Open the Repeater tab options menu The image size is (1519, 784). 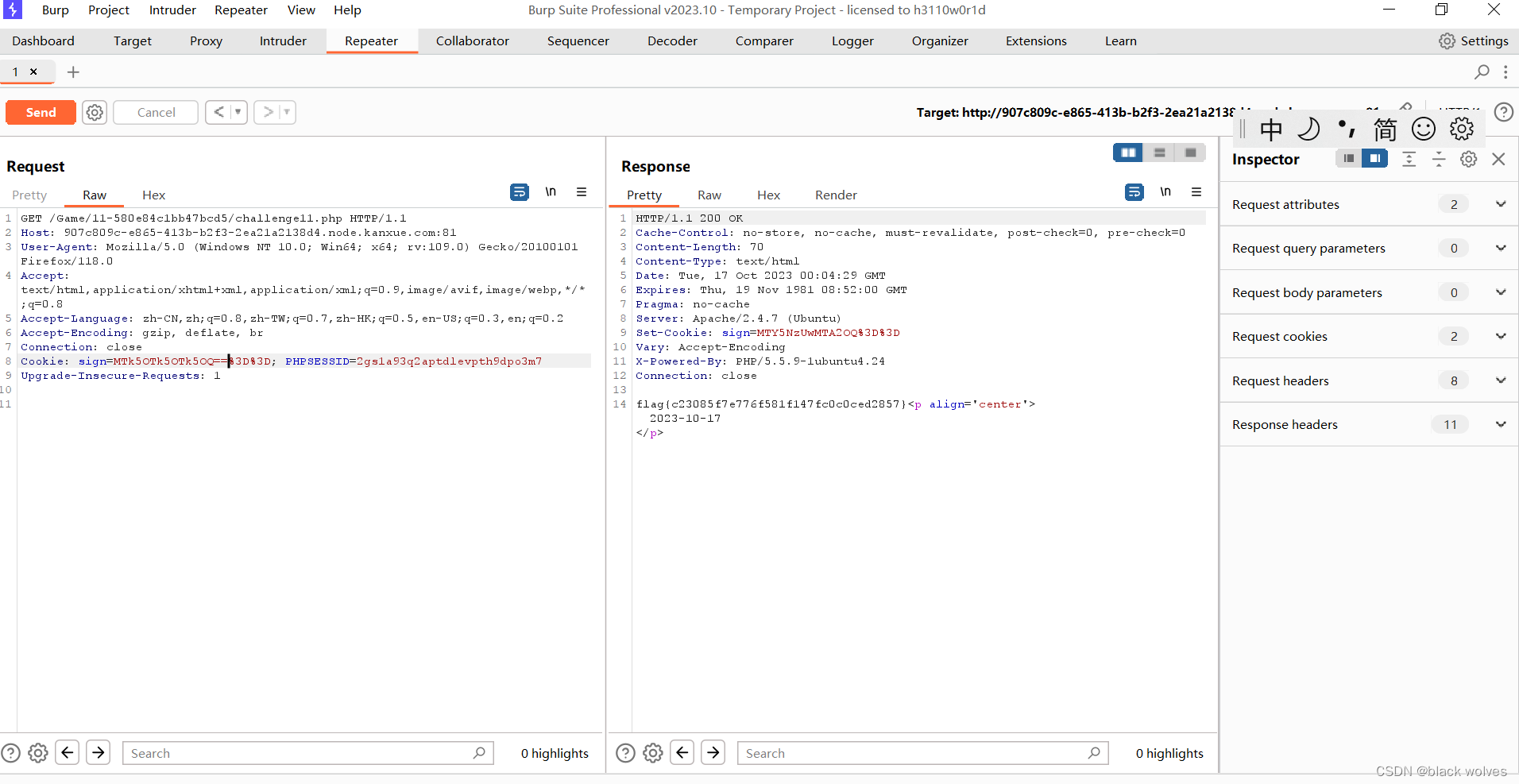[x=1505, y=72]
